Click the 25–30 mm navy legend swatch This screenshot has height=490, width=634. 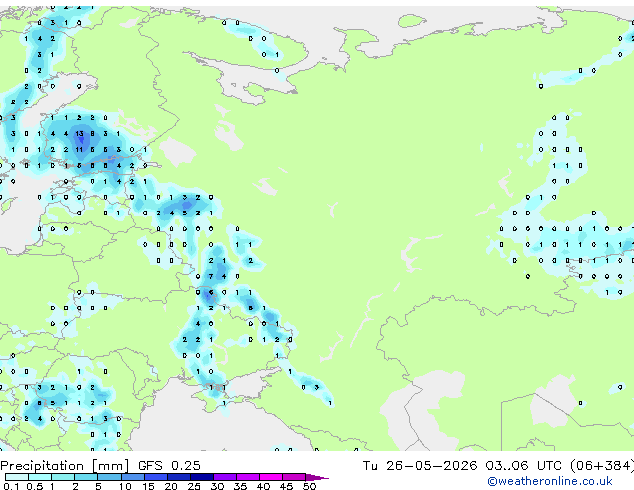(x=201, y=477)
